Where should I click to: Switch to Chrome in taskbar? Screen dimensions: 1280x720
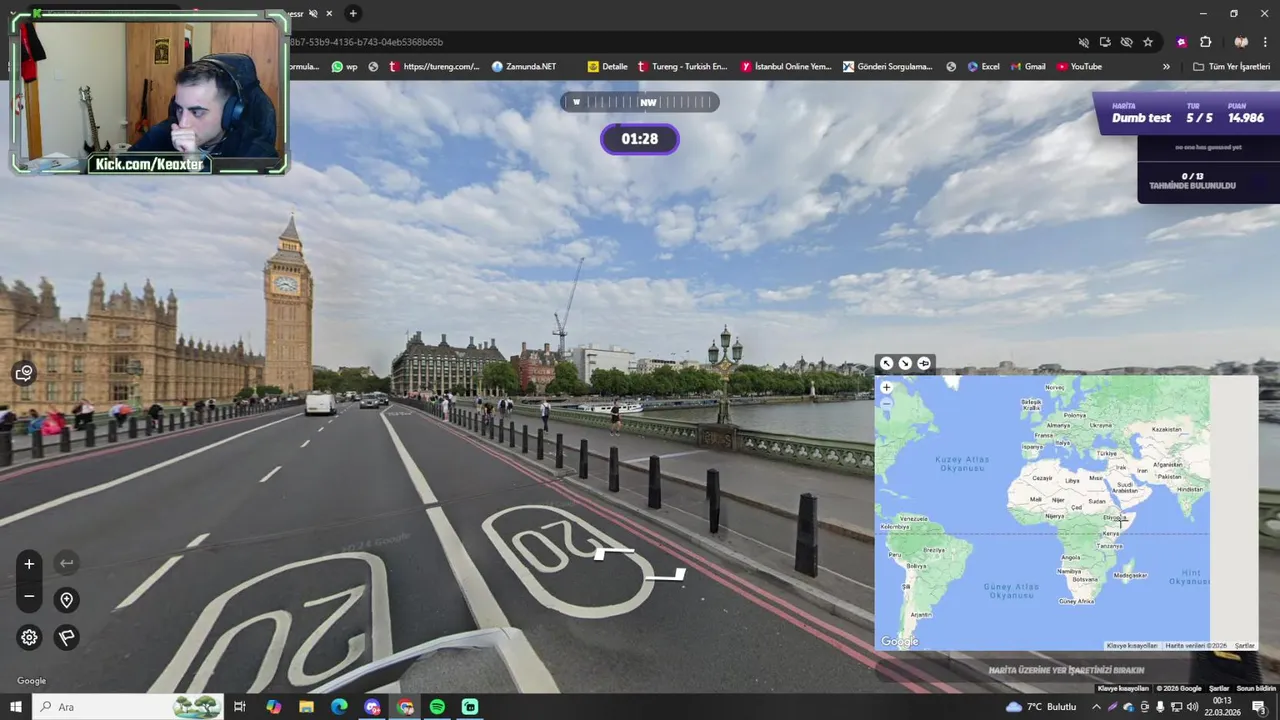405,707
